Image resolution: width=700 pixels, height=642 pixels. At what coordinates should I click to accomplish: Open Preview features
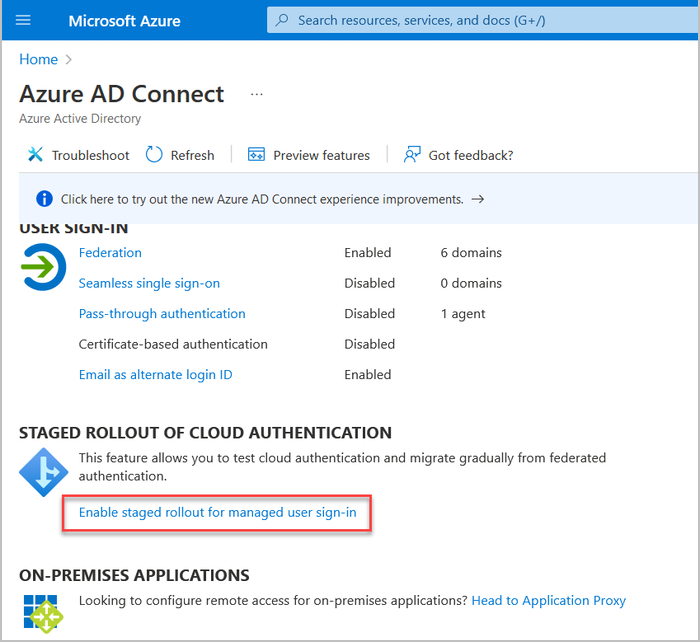coord(321,155)
